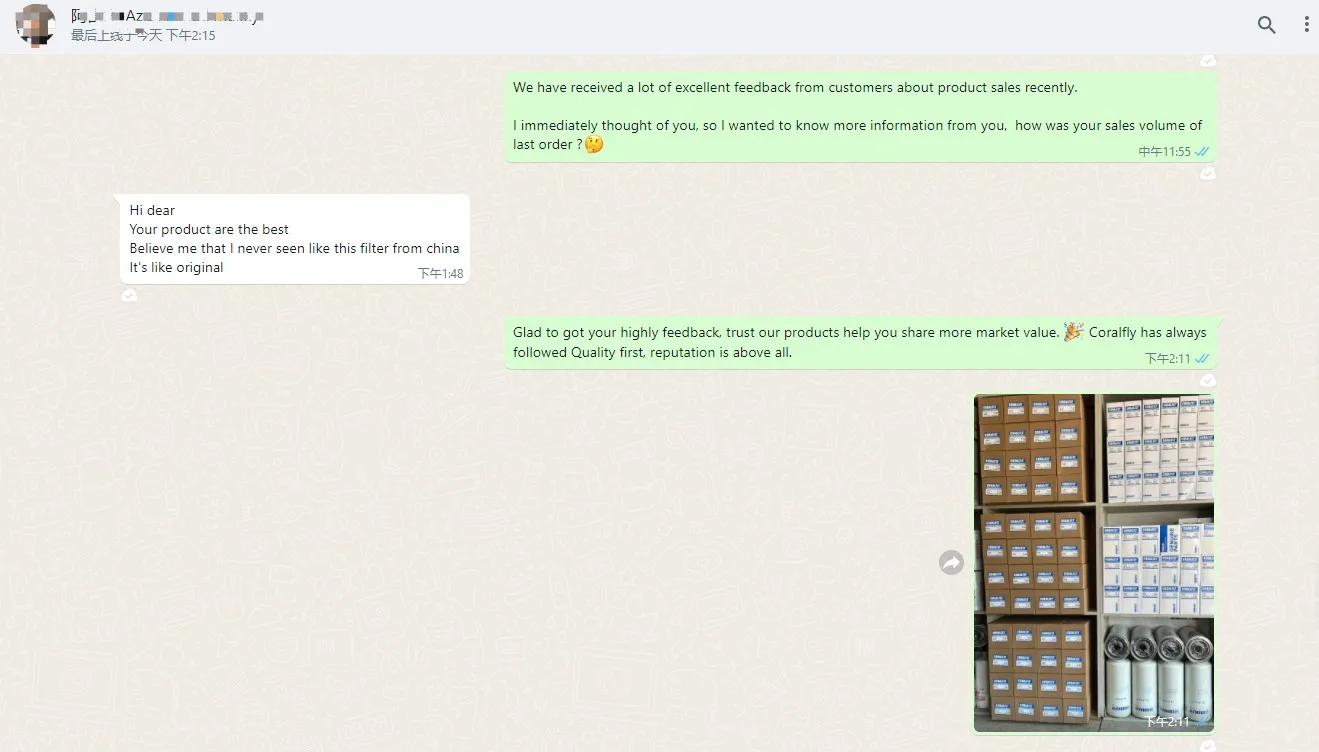Click the reaction icon under the 'Quality first' message
Screen dimensions: 1319x752
[1208, 380]
